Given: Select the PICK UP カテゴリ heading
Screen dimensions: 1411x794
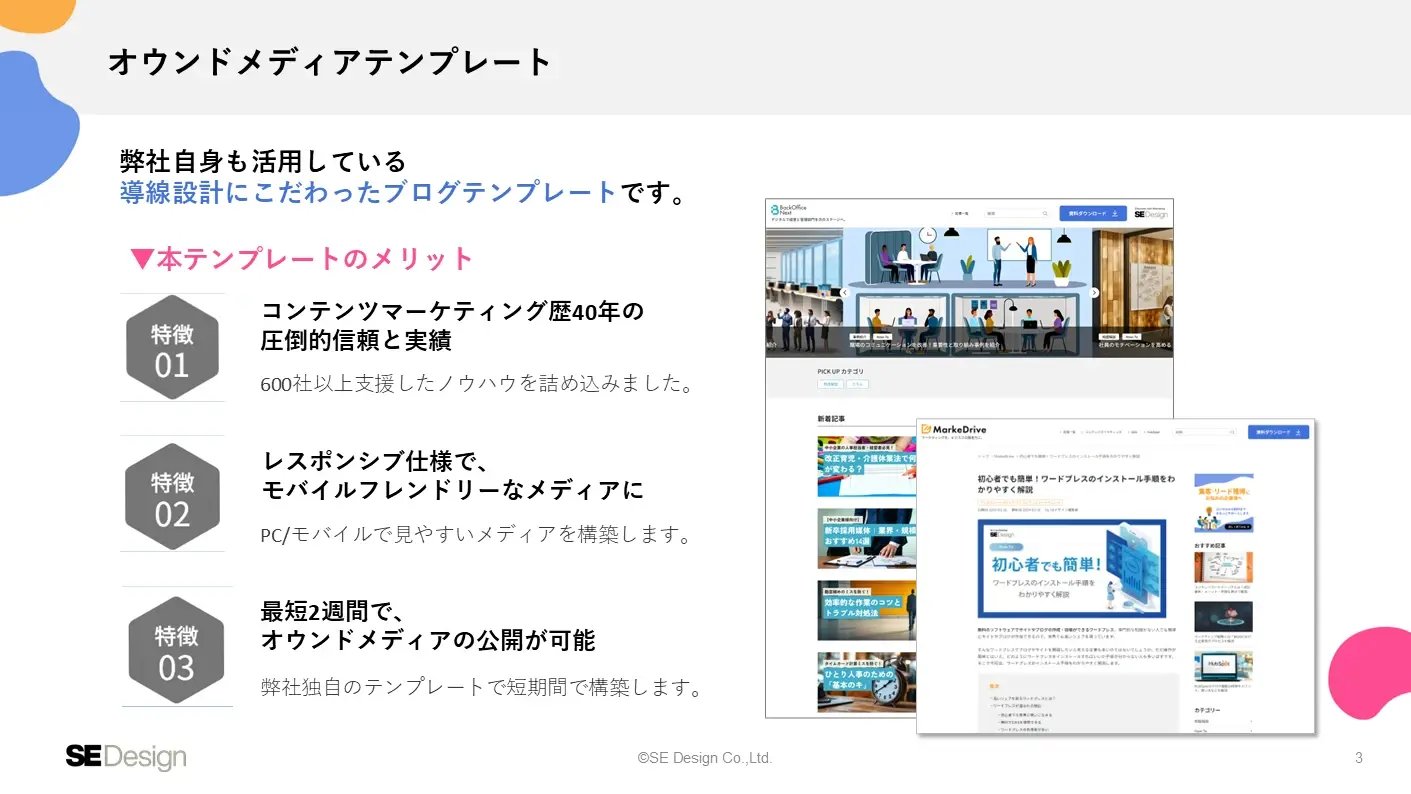Looking at the screenshot, I should coord(840,371).
